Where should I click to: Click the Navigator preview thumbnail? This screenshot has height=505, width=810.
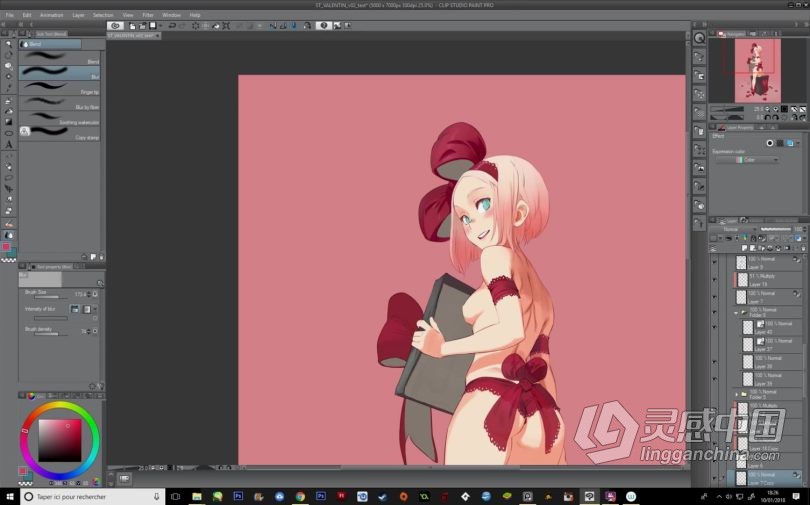pyautogui.click(x=757, y=70)
